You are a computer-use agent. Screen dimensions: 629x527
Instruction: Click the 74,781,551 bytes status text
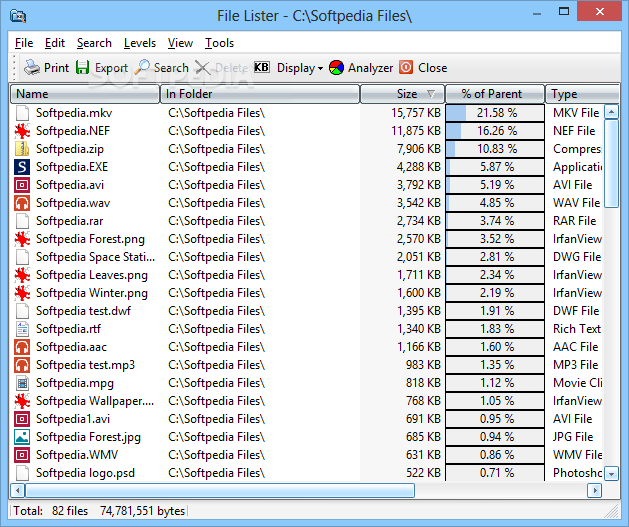click(x=142, y=511)
